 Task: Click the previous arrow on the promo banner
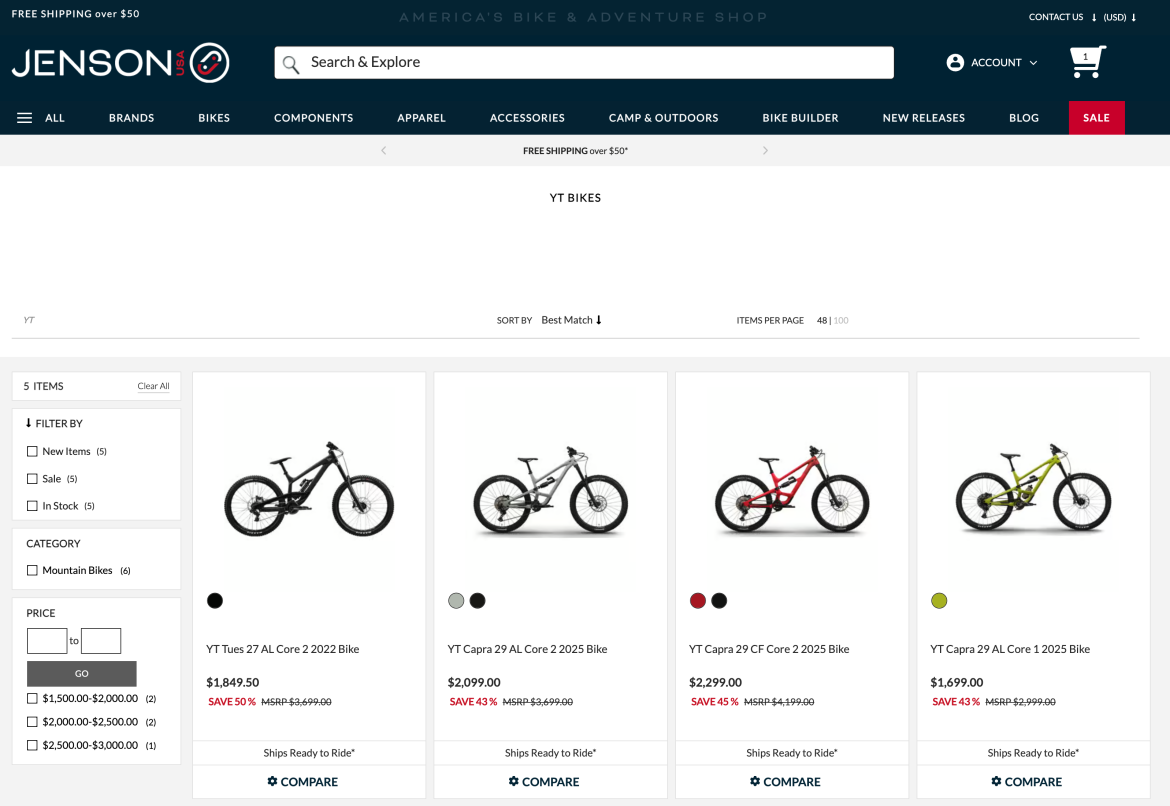point(383,150)
